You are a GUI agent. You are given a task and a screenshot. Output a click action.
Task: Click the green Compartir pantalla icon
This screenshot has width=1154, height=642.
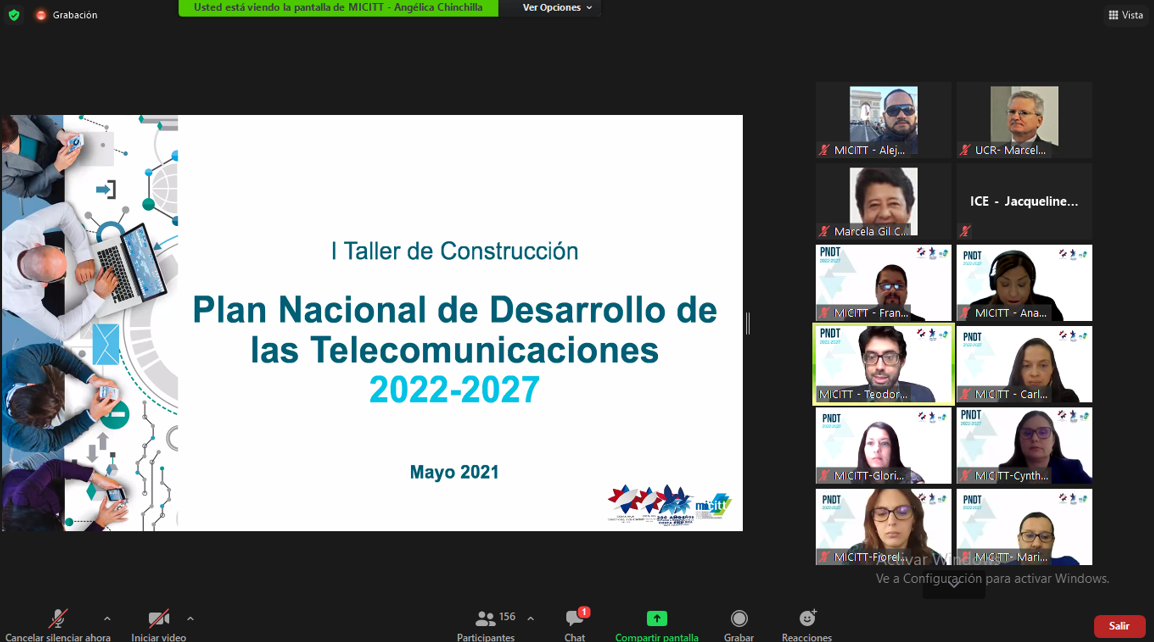click(656, 618)
